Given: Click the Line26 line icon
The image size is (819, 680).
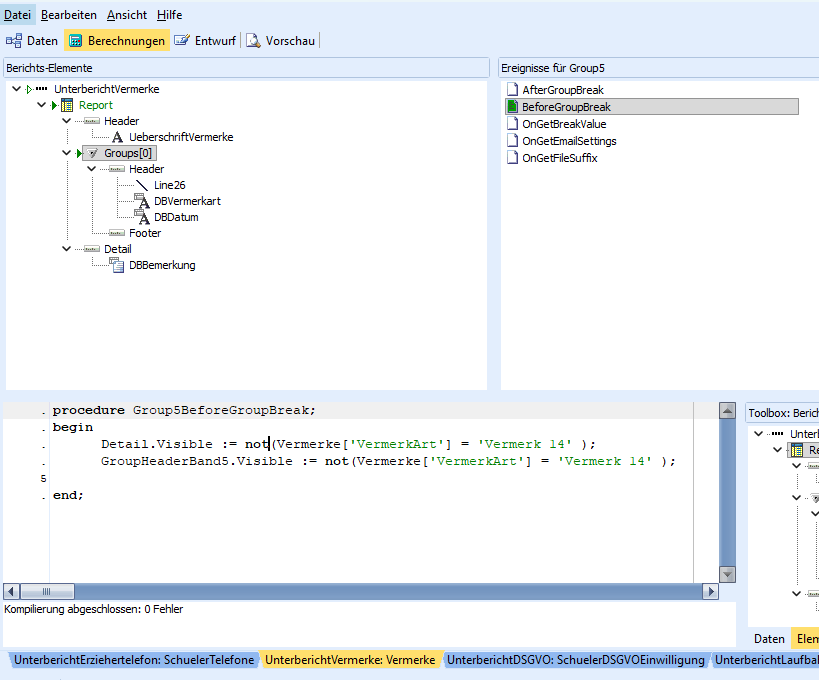Looking at the screenshot, I should [x=142, y=185].
